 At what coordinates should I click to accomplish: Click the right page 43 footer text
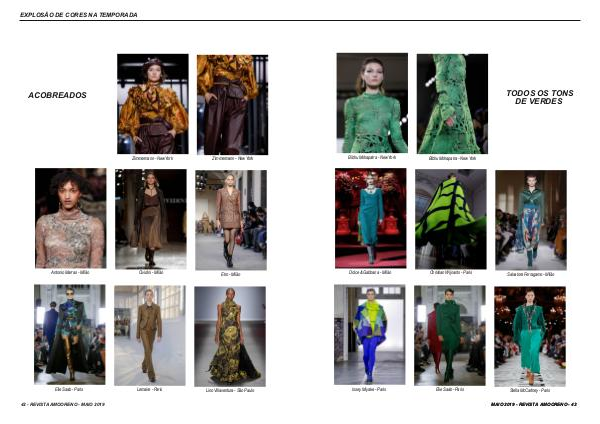(x=534, y=403)
